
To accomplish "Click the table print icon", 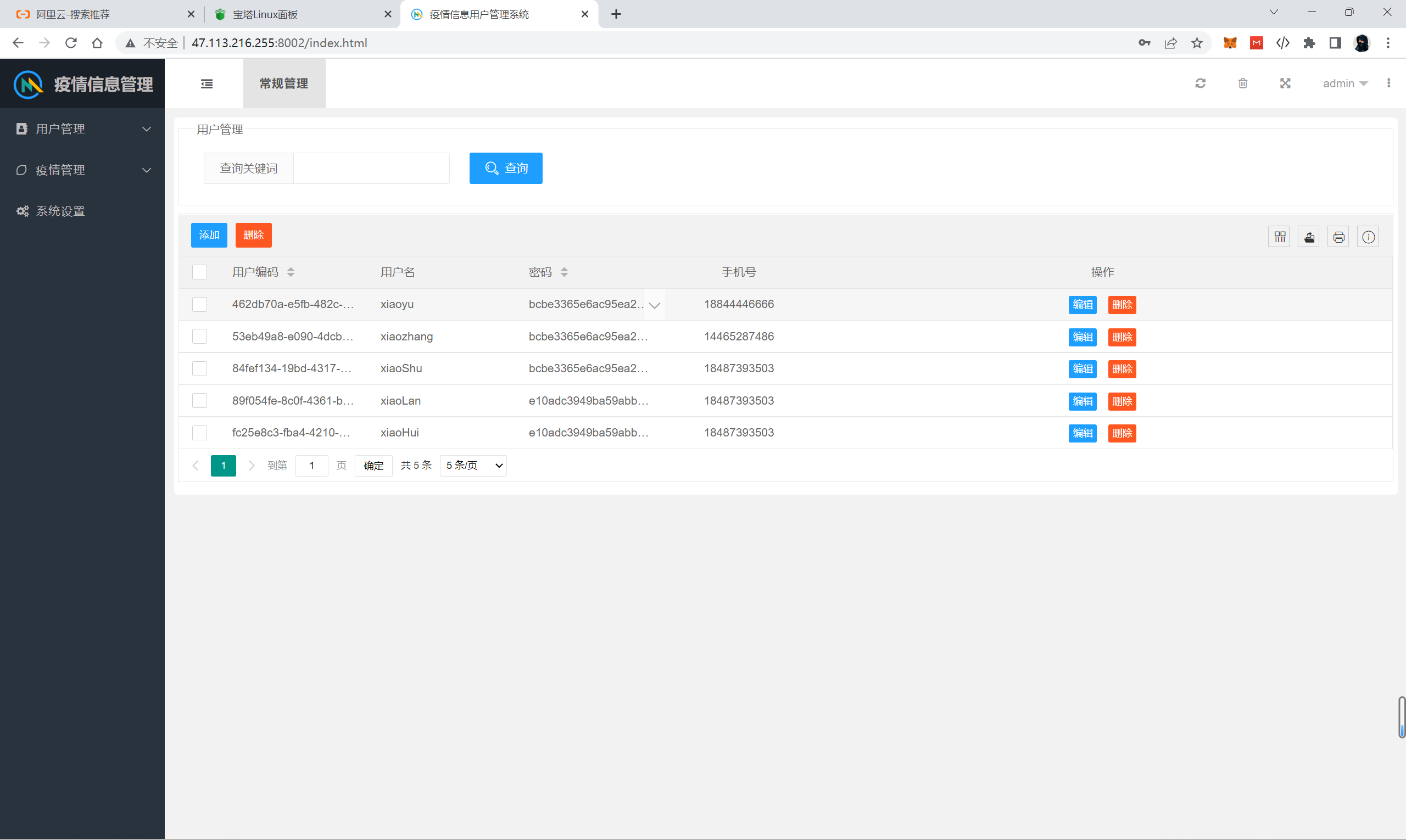I will [1338, 237].
